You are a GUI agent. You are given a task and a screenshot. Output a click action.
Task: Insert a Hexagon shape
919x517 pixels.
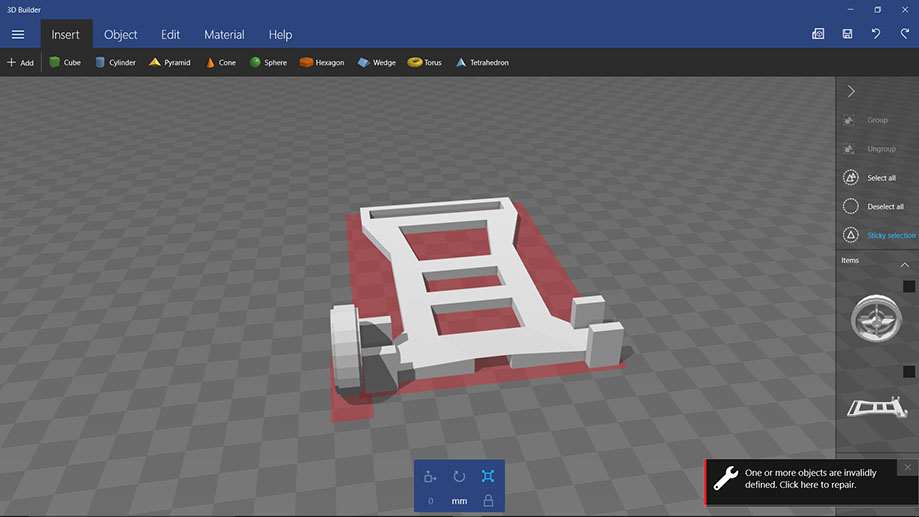click(322, 62)
